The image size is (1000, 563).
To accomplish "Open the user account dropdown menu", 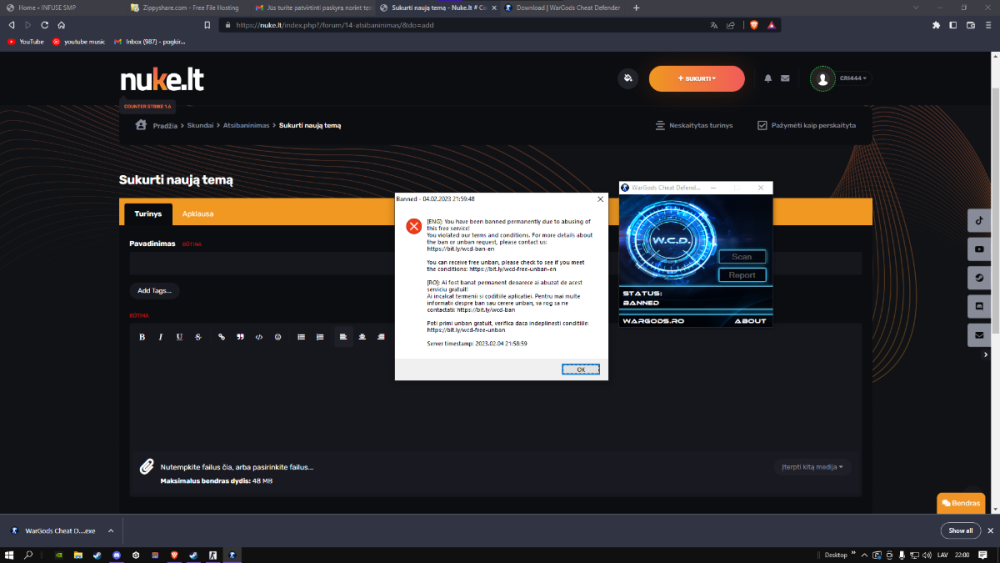I will click(853, 78).
